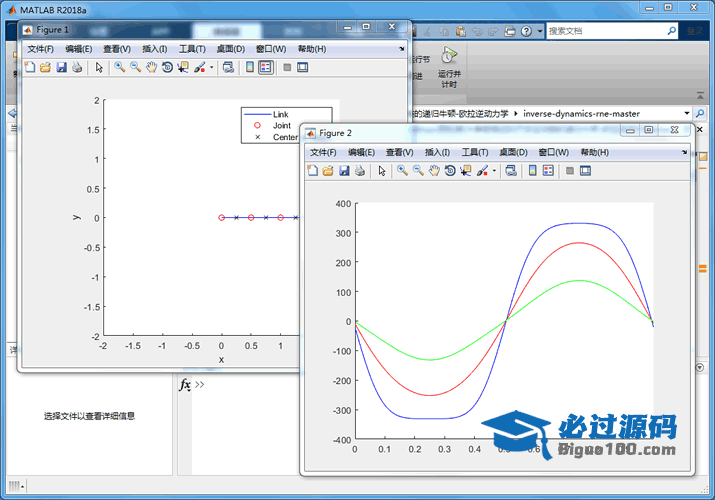
Task: Open 文件(F) menu in Figure 2
Action: pyautogui.click(x=323, y=152)
